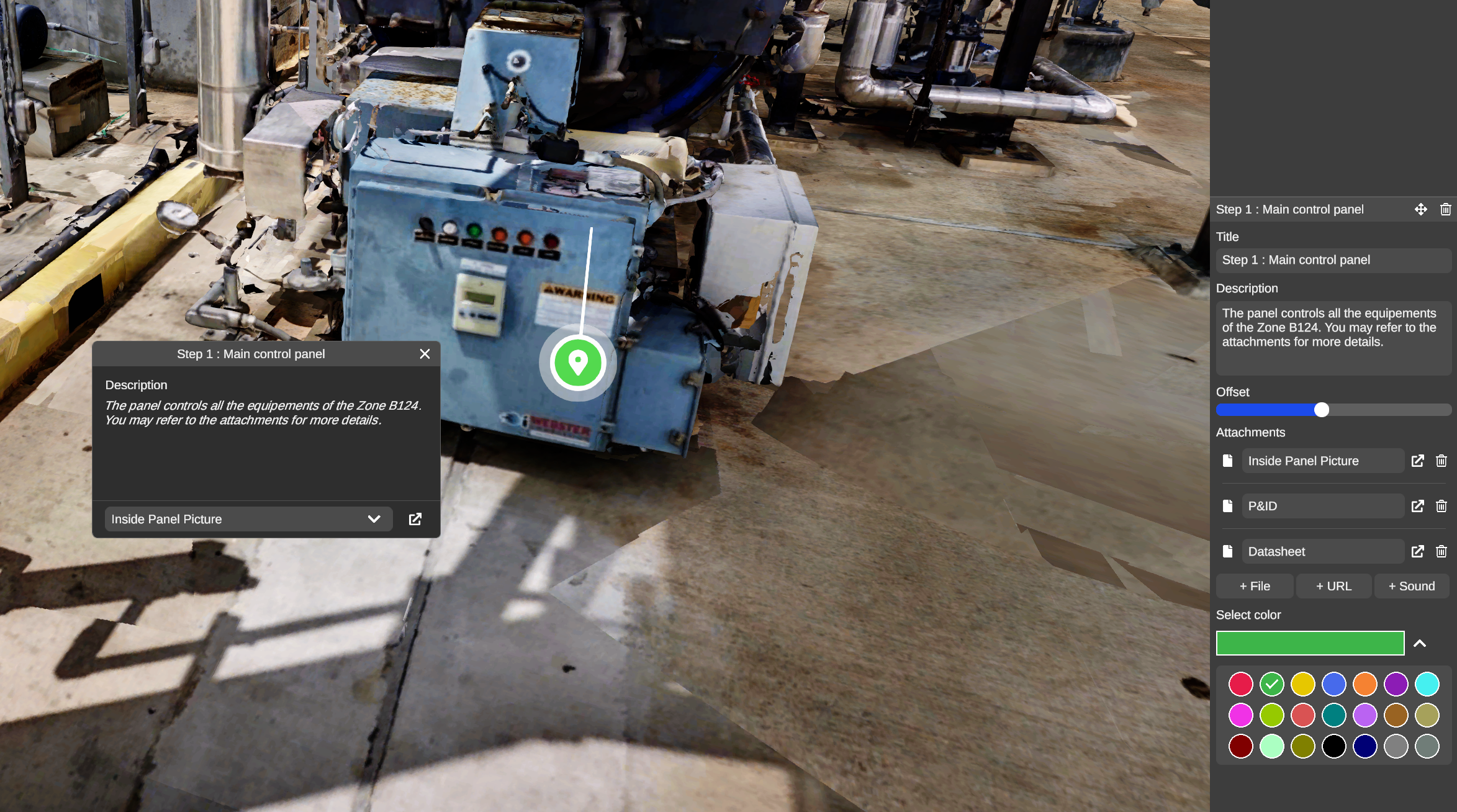Choose the red color swatch

click(x=1240, y=684)
